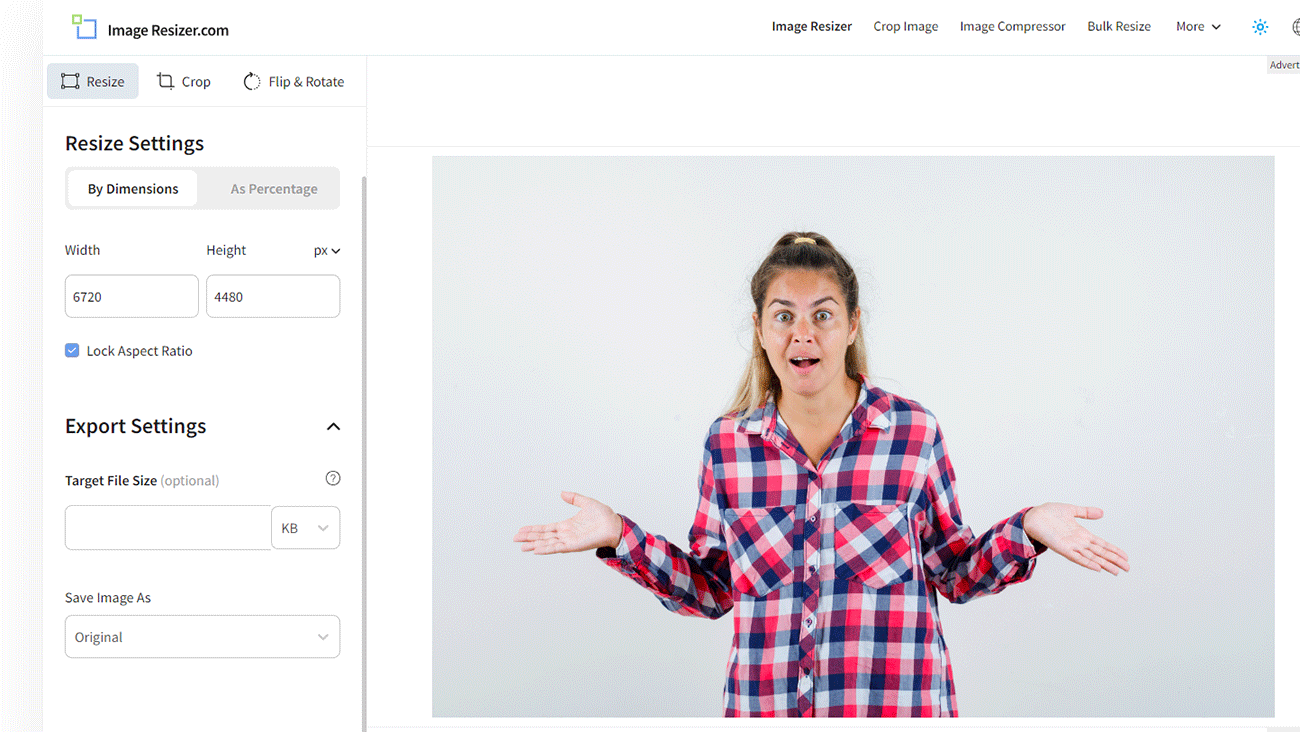1300x732 pixels.
Task: Select the Resize tab
Action: [93, 82]
